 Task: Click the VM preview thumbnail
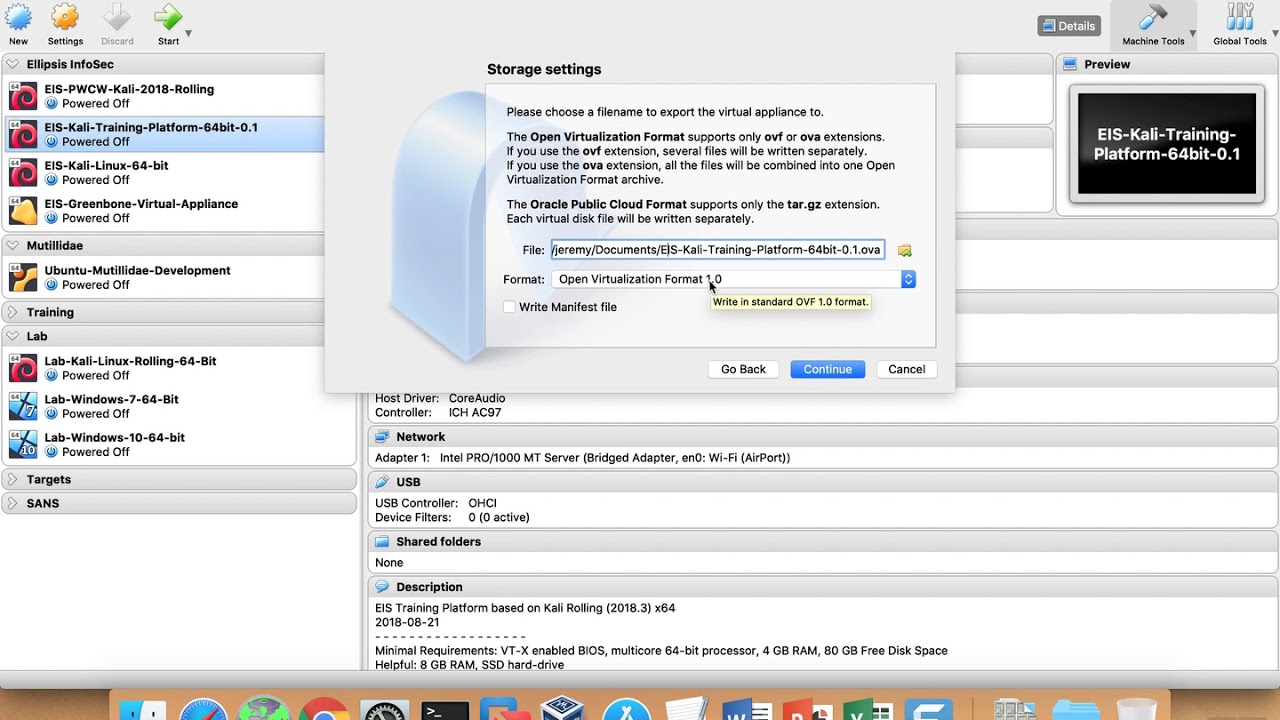coord(1167,144)
